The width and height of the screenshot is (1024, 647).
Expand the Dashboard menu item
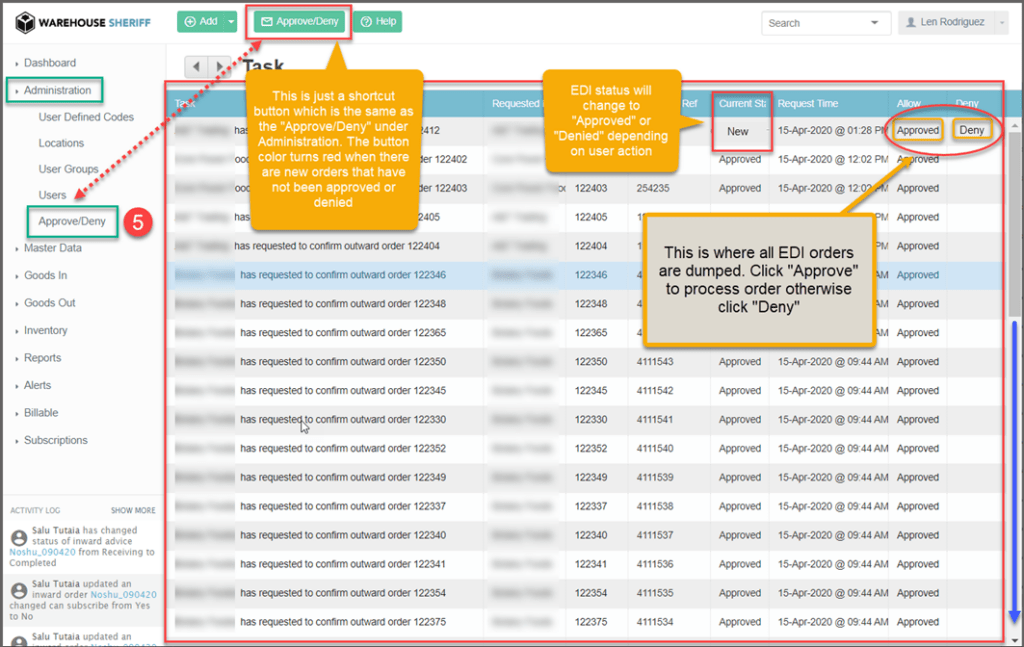(49, 63)
